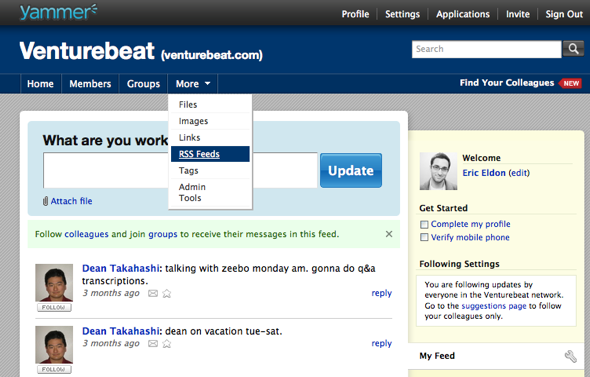
Task: Click the NEW badge
Action: (570, 84)
